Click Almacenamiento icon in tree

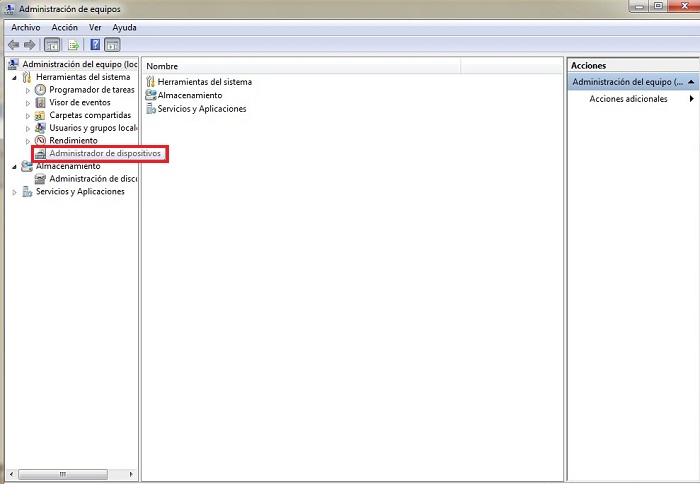pos(27,166)
